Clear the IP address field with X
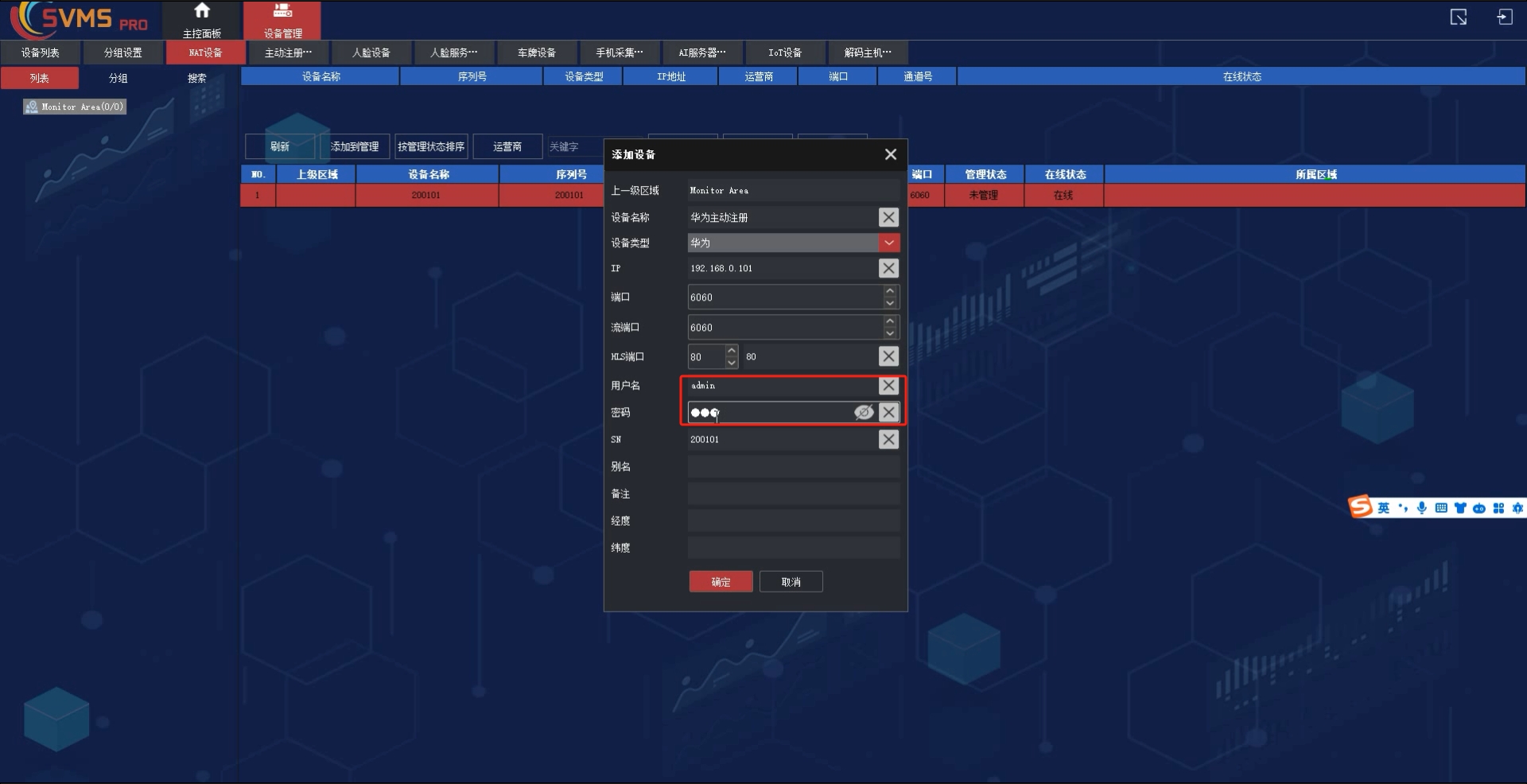This screenshot has height=784, width=1527. pyautogui.click(x=888, y=269)
